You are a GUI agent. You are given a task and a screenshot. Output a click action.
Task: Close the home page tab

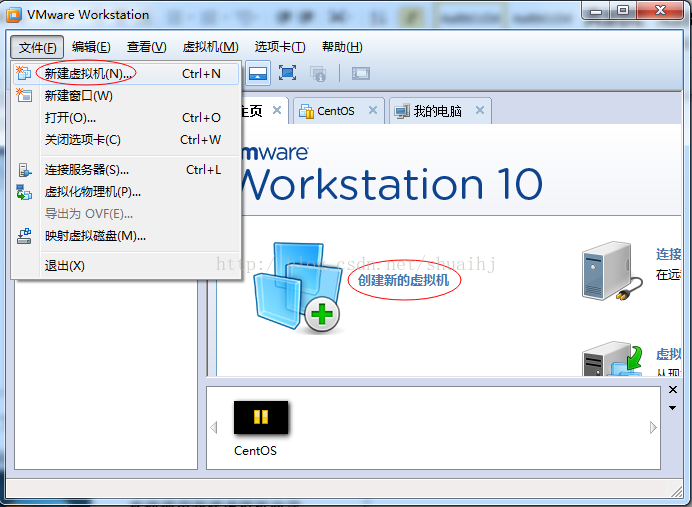pos(277,110)
